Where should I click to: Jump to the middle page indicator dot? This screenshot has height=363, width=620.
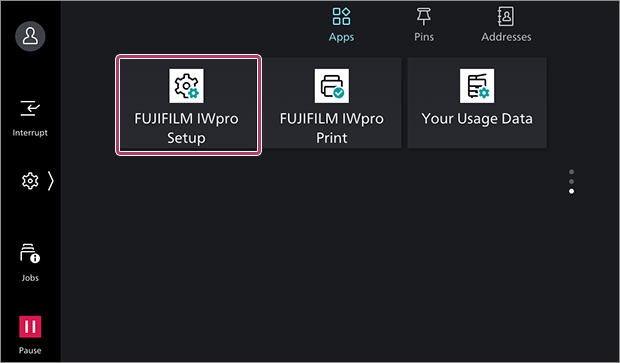pos(571,182)
